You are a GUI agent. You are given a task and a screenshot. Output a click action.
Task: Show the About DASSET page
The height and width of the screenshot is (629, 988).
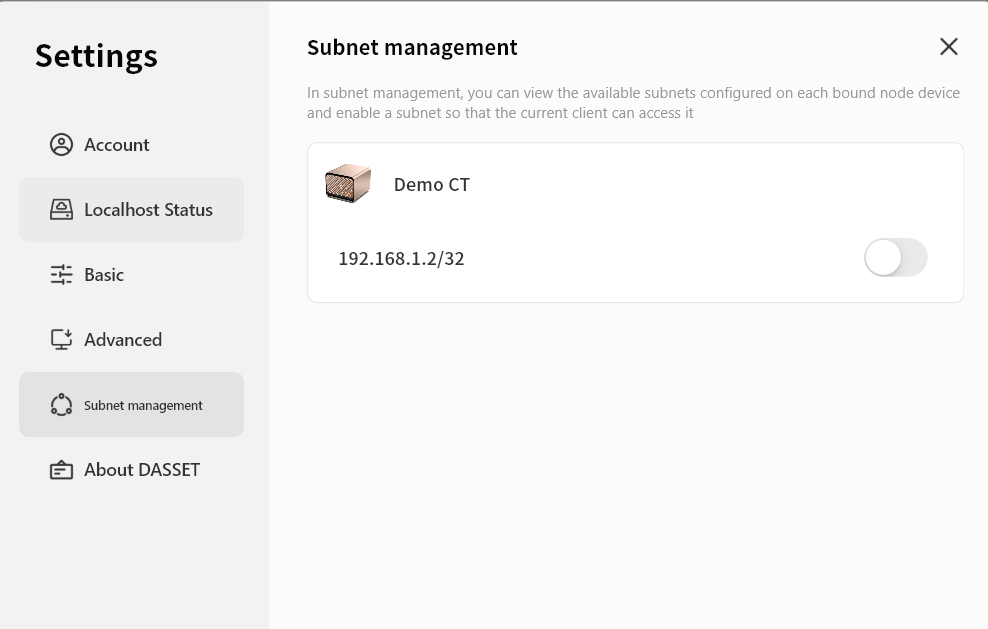142,470
